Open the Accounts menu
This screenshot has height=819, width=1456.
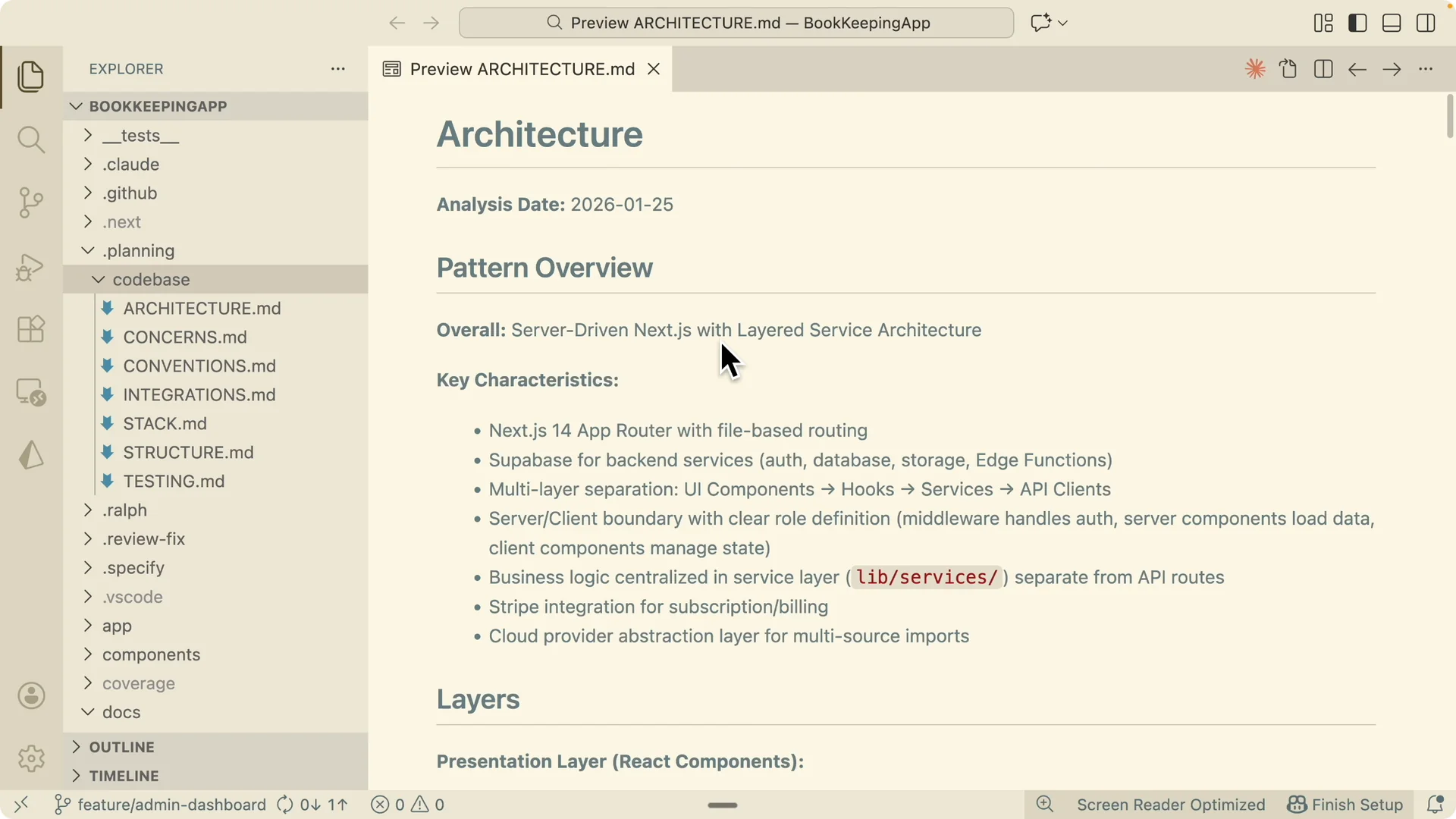tap(31, 695)
